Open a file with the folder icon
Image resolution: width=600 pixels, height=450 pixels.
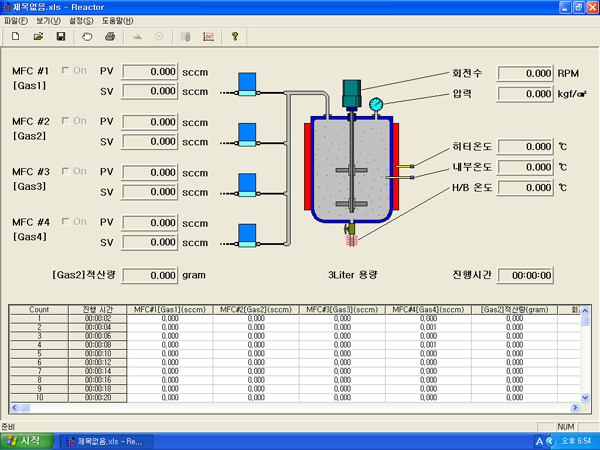click(x=39, y=37)
